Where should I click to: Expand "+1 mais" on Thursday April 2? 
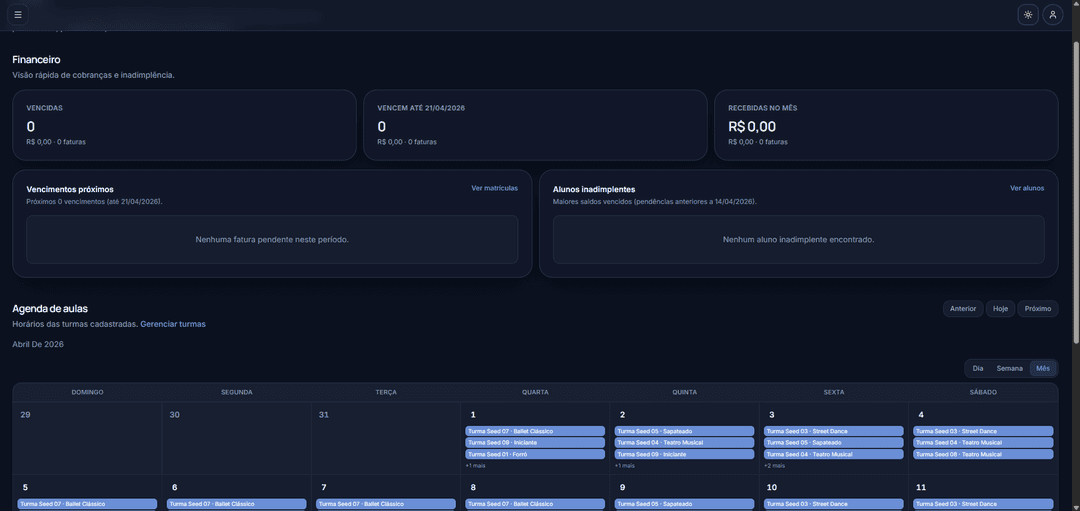tap(624, 465)
